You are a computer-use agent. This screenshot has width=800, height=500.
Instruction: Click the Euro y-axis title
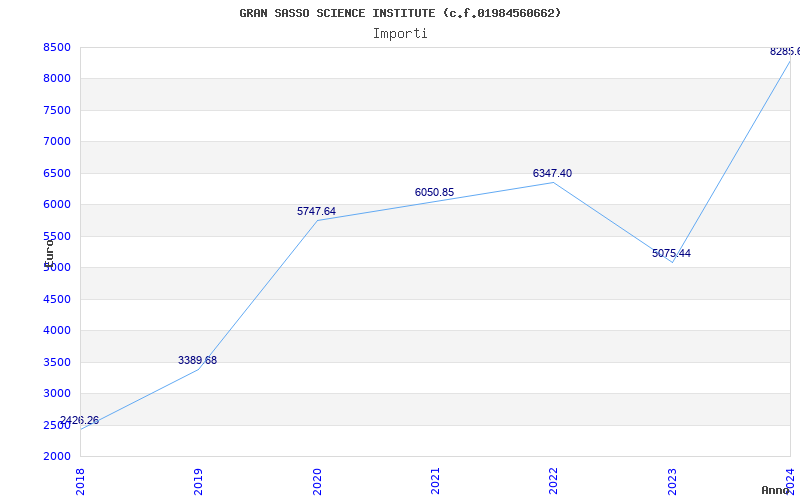(49, 253)
